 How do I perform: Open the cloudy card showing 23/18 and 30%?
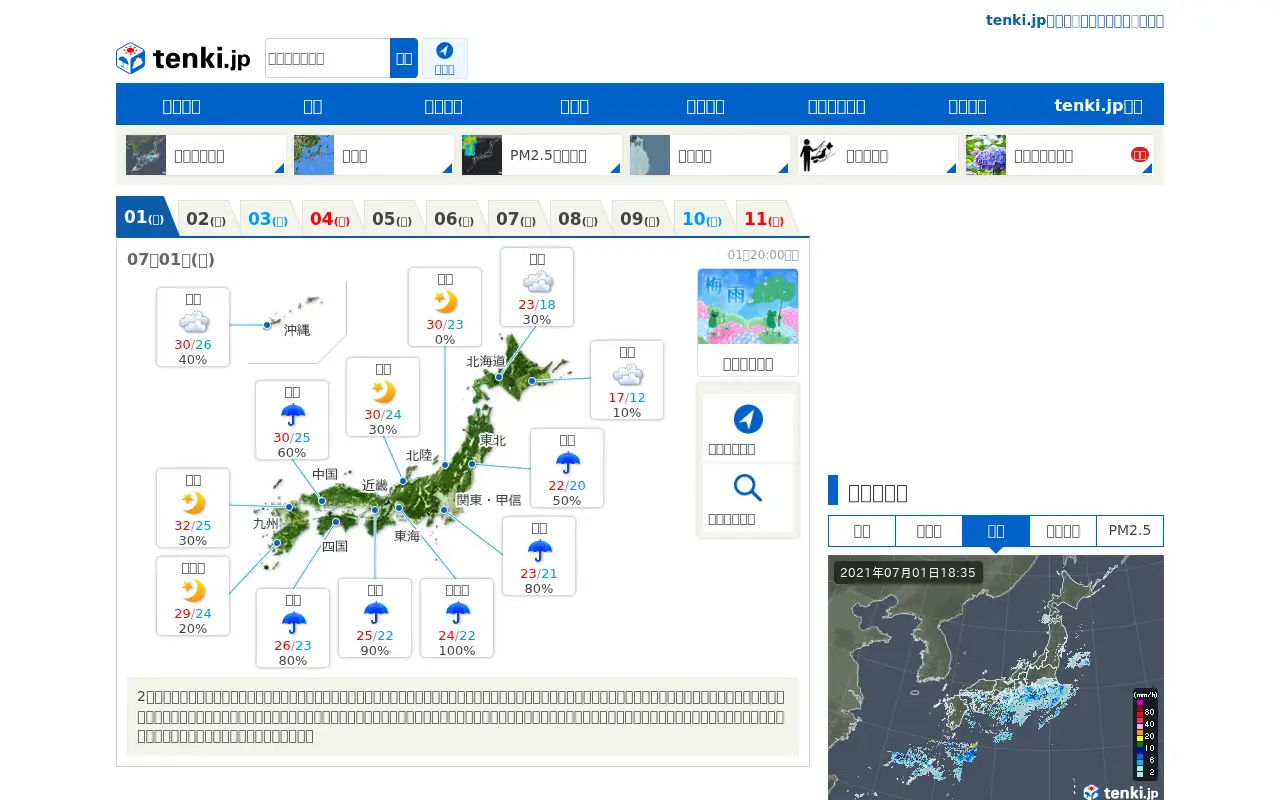[537, 287]
